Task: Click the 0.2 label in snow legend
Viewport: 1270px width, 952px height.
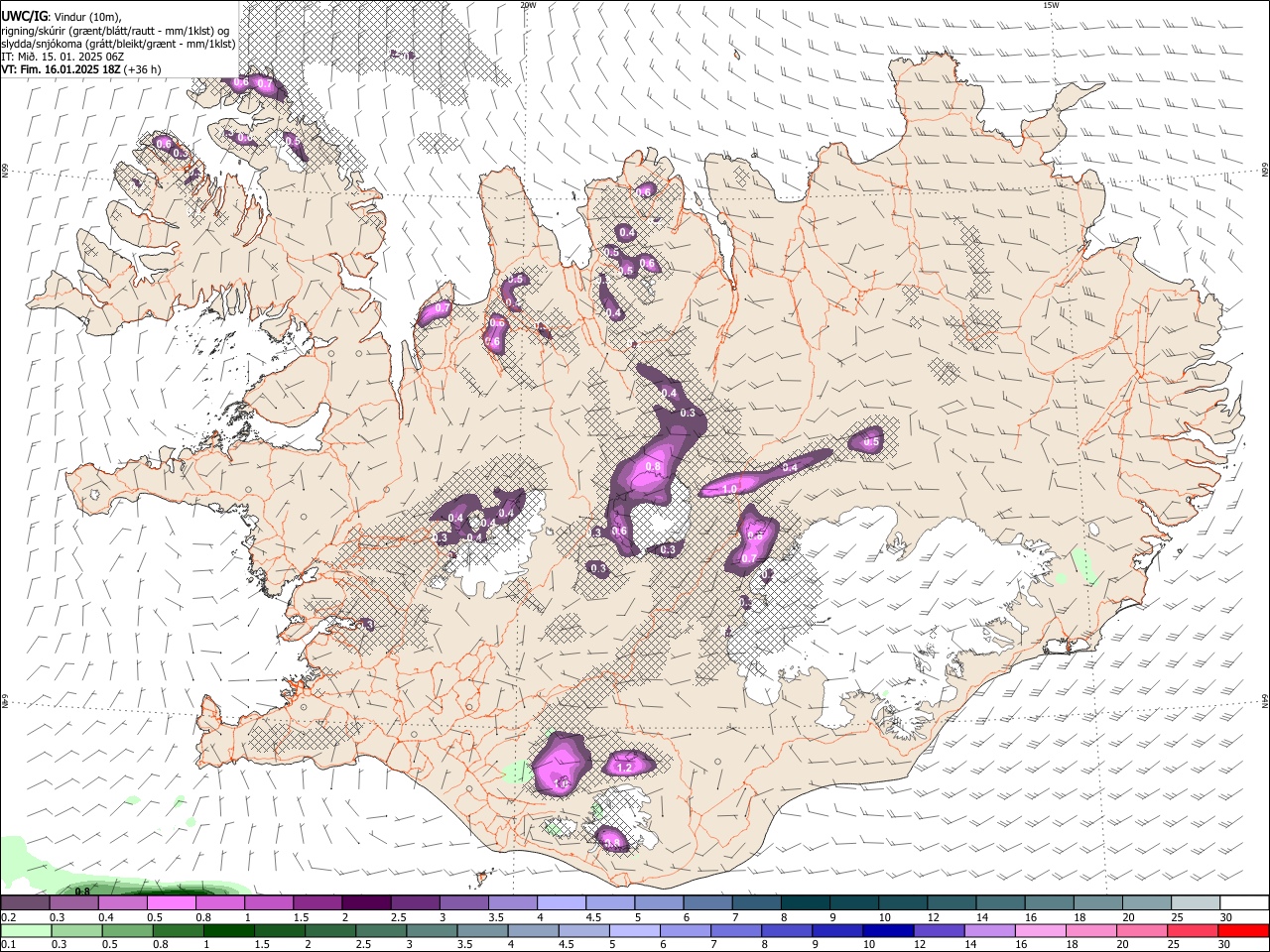Action: click(x=8, y=917)
